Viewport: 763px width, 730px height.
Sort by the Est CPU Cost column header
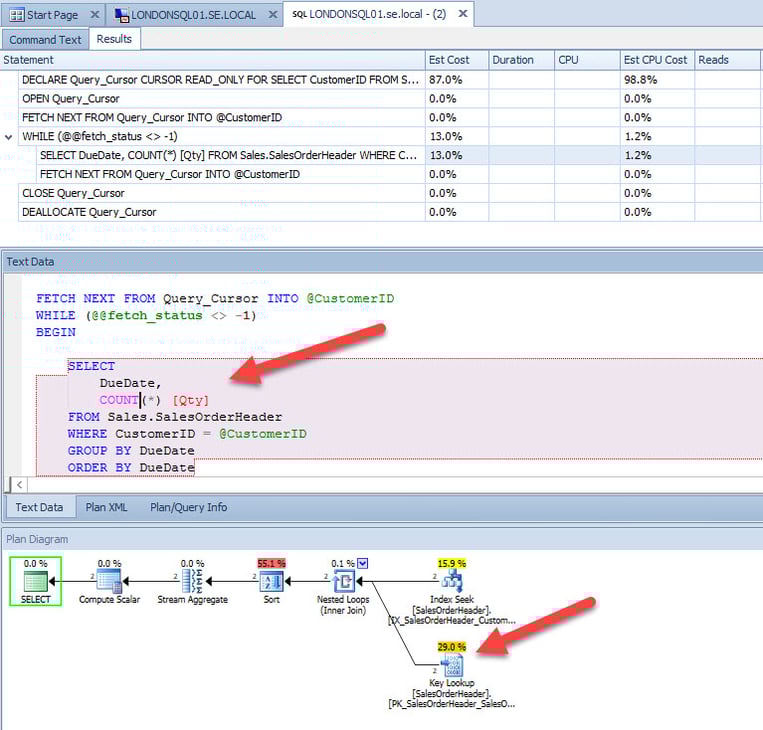[x=657, y=60]
